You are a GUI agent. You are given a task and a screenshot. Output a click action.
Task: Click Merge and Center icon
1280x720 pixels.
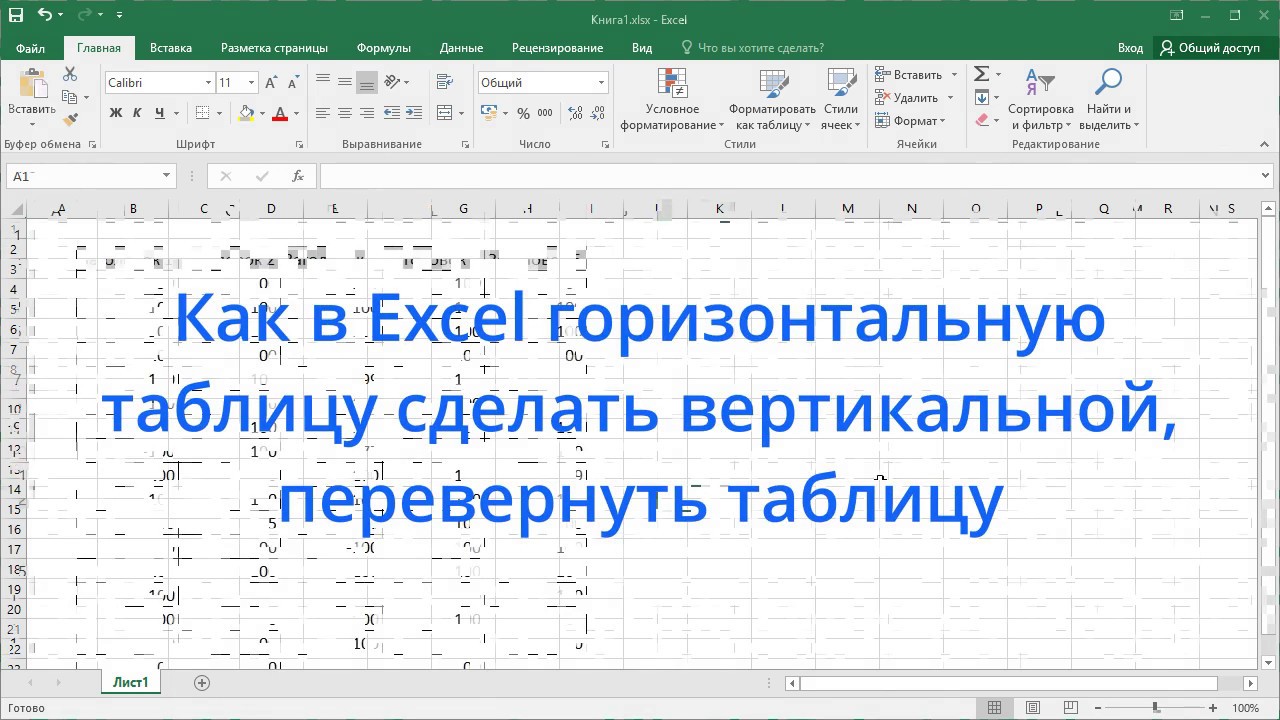pos(445,113)
